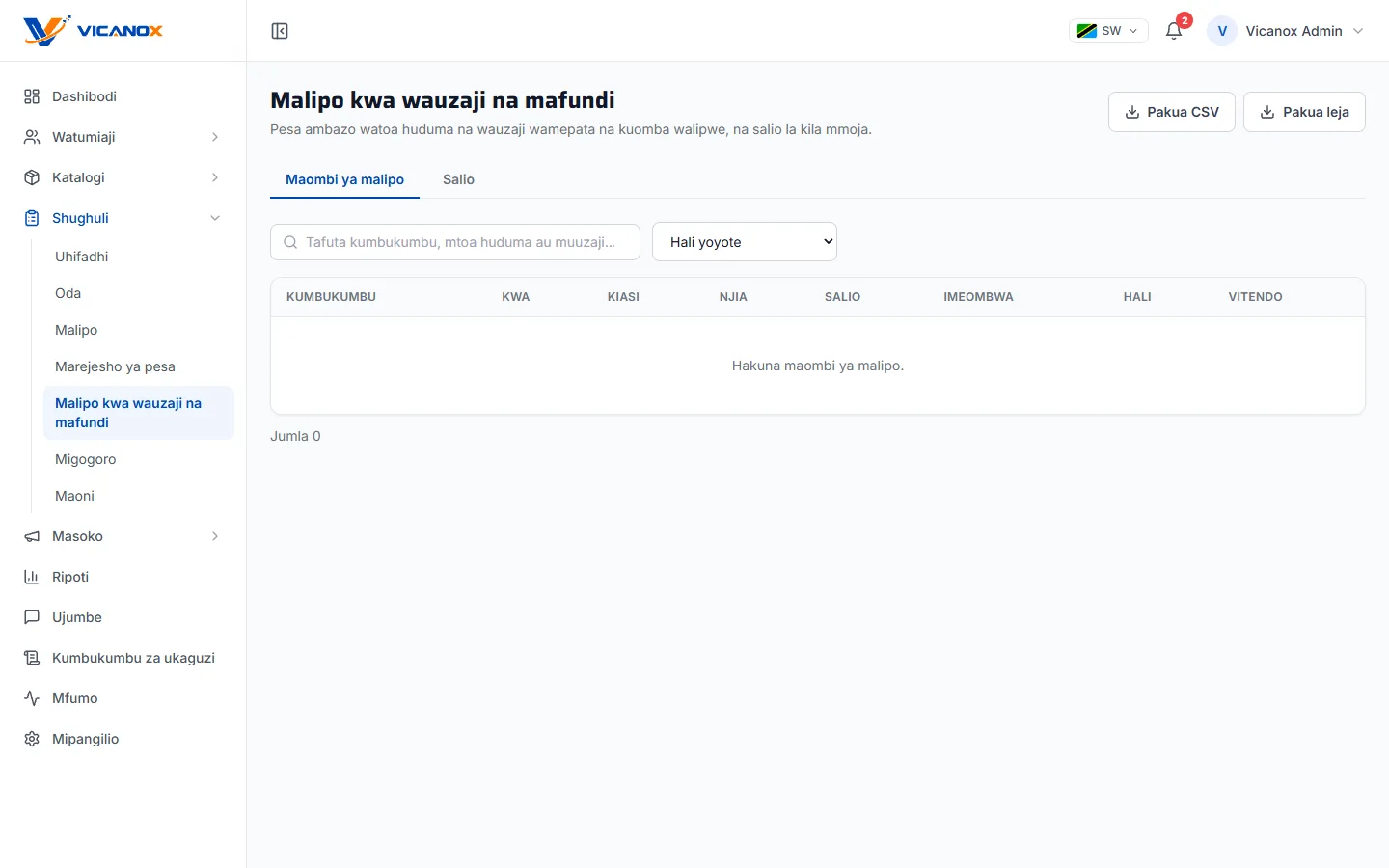
Task: Open the Hali yoyote status filter
Action: [745, 242]
